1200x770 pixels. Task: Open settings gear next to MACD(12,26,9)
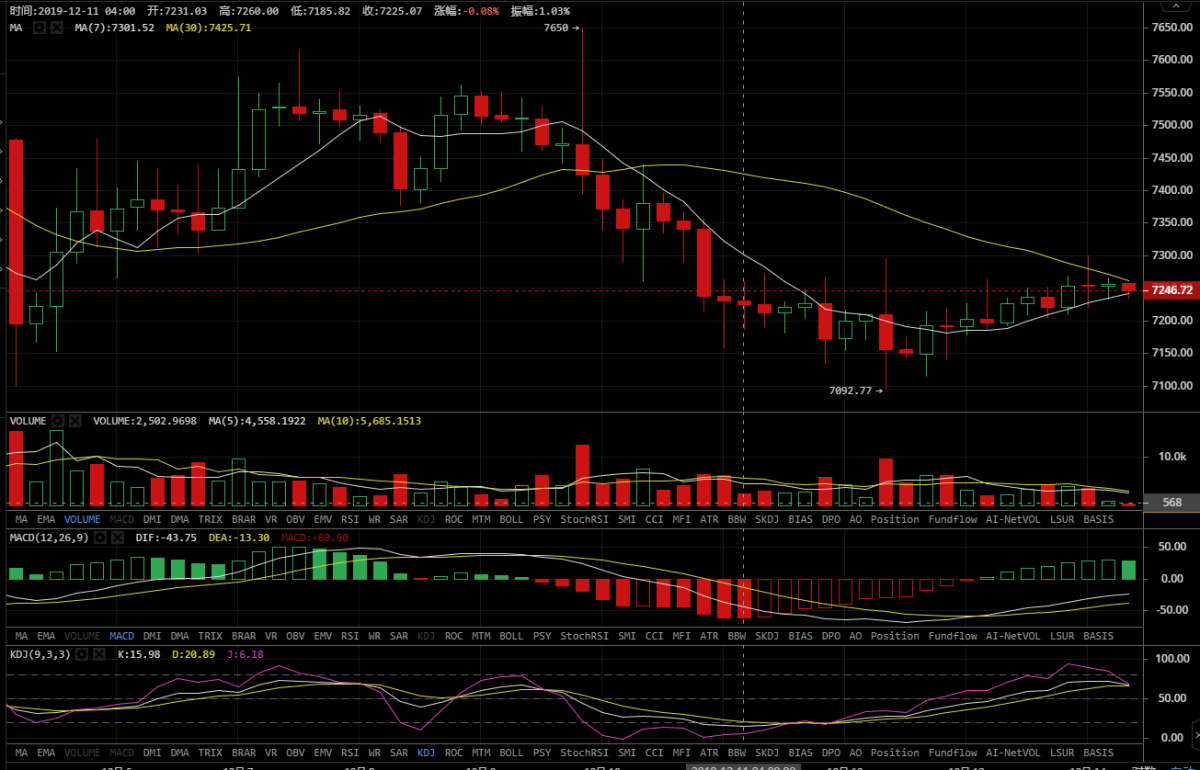tap(99, 538)
